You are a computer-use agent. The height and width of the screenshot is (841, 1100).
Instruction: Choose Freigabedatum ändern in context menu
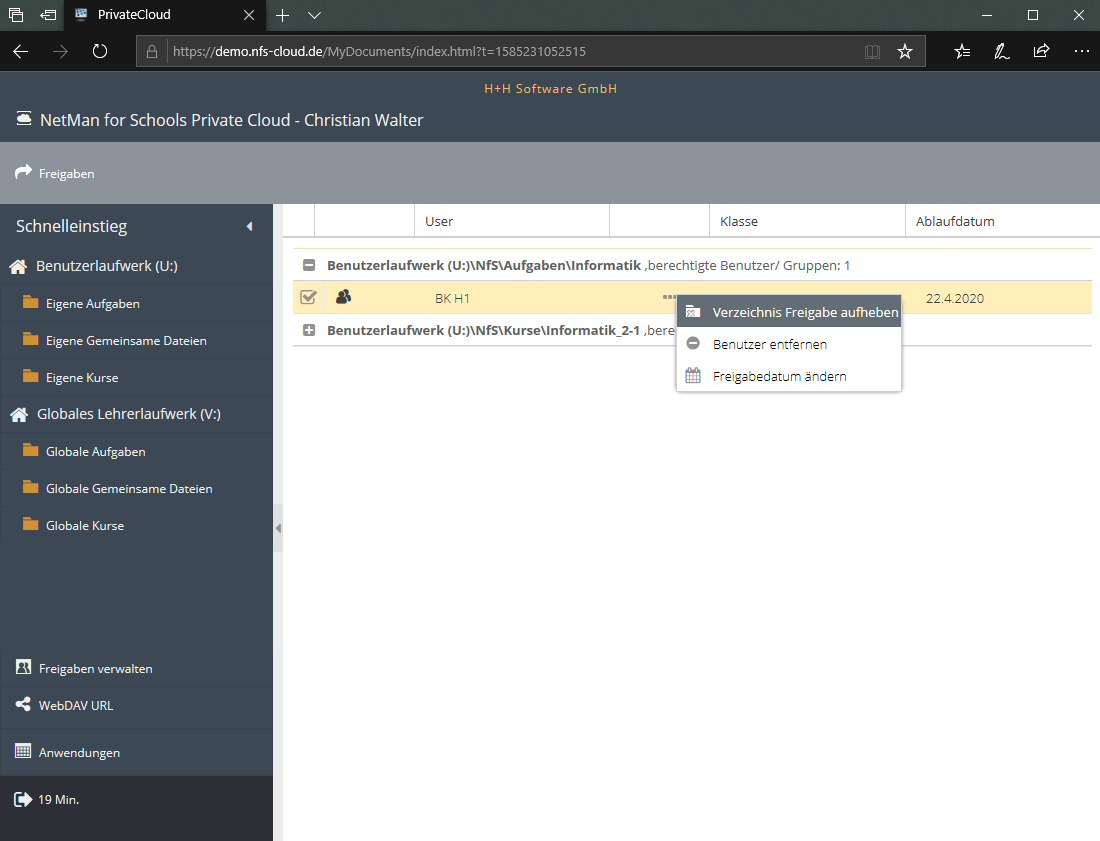tap(789, 376)
